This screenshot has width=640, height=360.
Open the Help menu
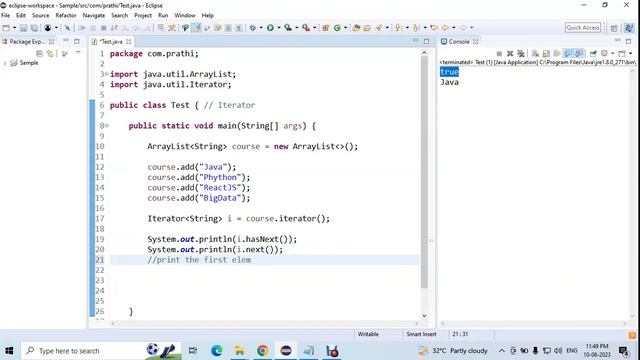(207, 16)
